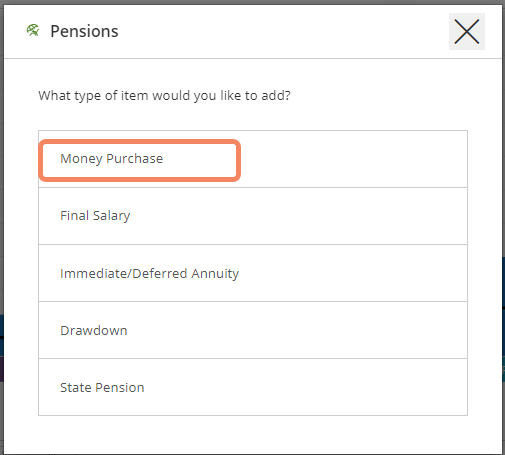The width and height of the screenshot is (505, 455).
Task: Open the Final Salary entry form
Action: [253, 216]
